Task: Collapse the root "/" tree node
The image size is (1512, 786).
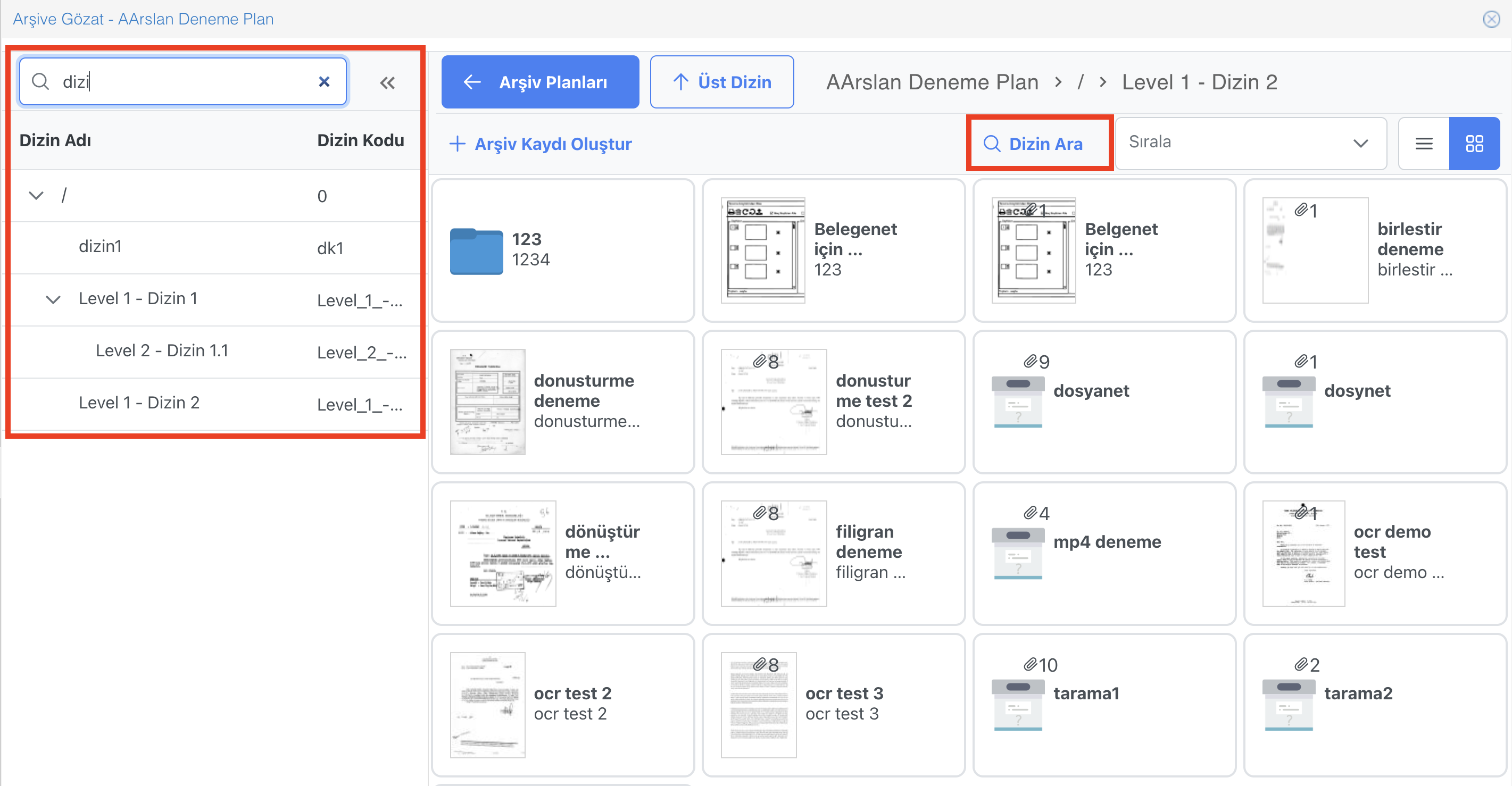Action: (36, 195)
